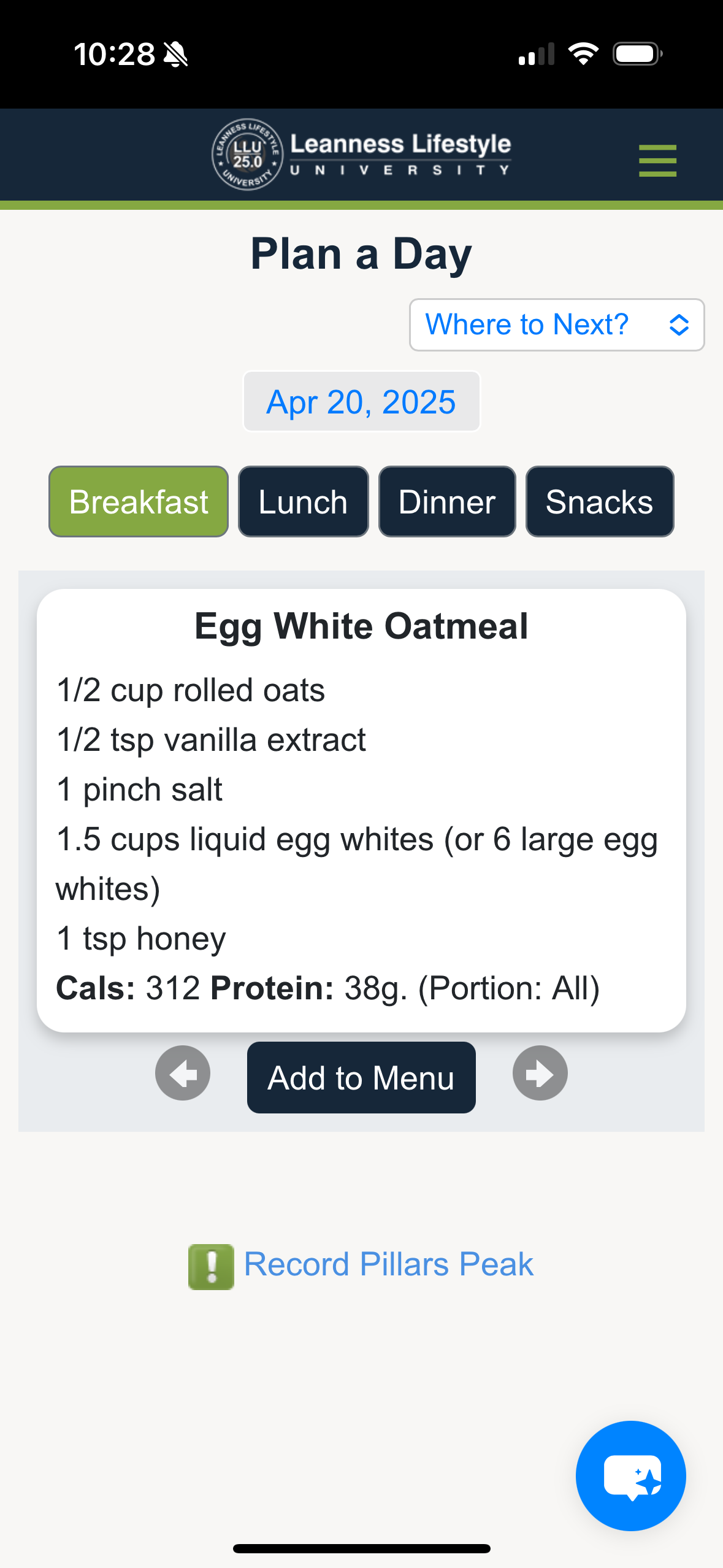Open the blue AI chat bubble
723x1568 pixels.
point(631,1475)
